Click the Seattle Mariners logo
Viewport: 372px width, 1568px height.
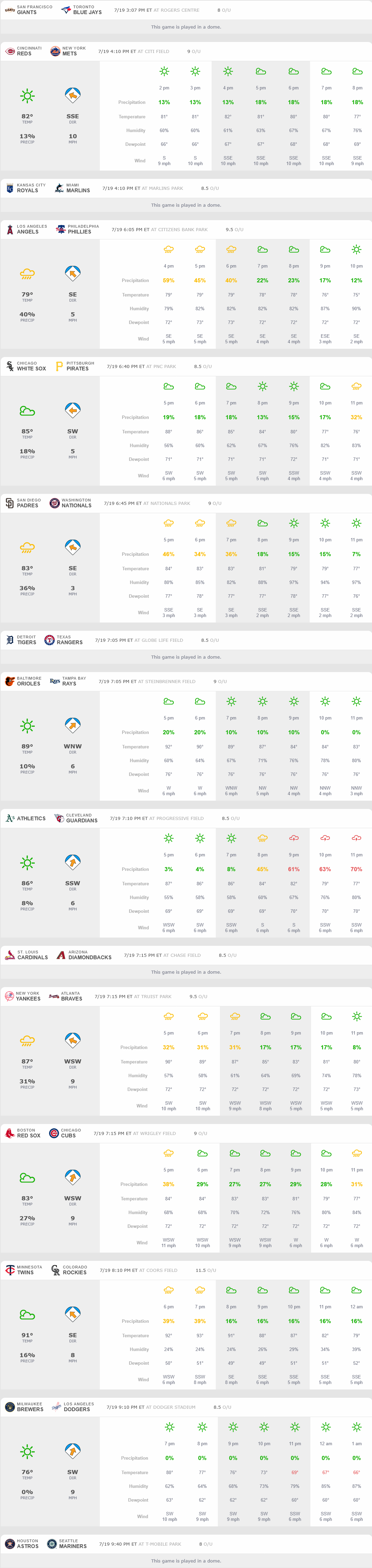pos(52,1544)
